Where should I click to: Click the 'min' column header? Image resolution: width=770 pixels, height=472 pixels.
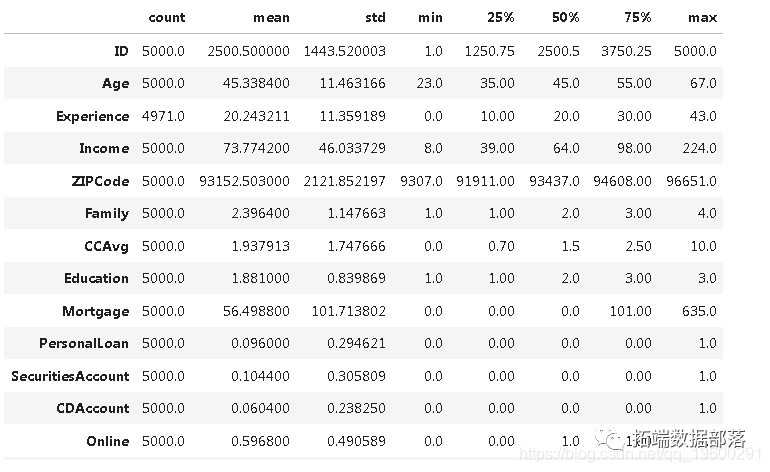[430, 18]
